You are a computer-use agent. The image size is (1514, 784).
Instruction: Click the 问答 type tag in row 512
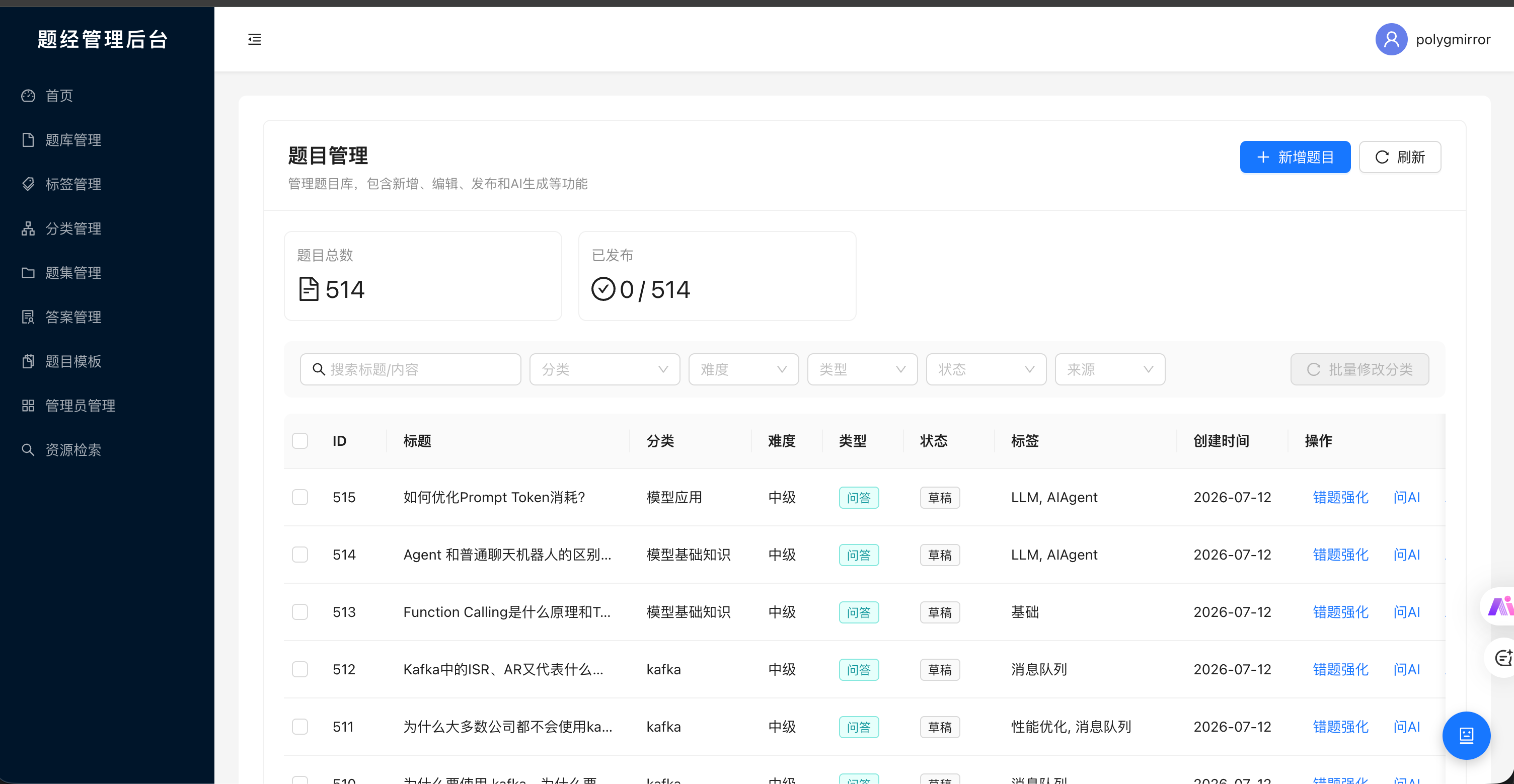click(x=858, y=670)
